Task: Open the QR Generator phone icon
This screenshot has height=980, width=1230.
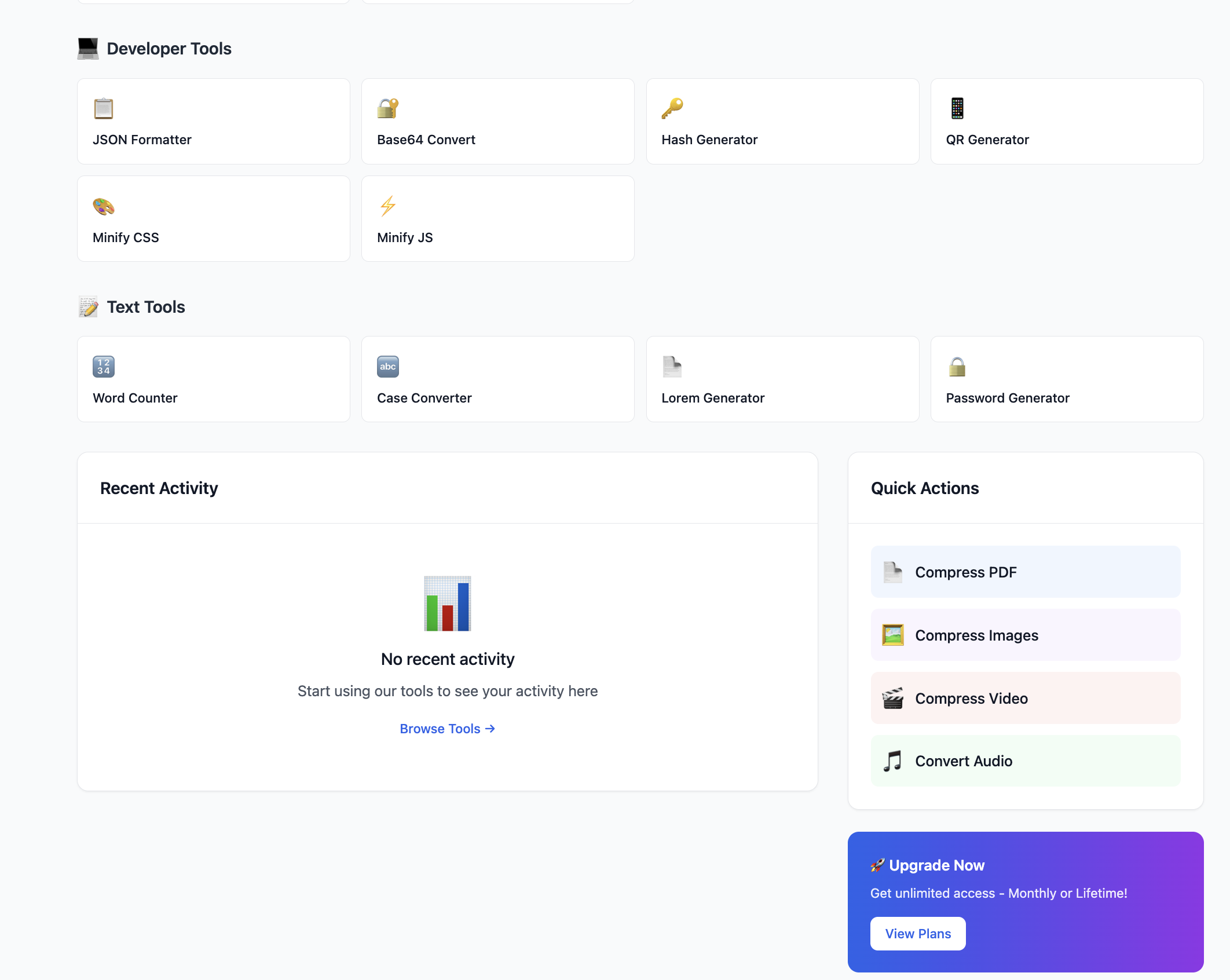Action: pyautogui.click(x=957, y=108)
